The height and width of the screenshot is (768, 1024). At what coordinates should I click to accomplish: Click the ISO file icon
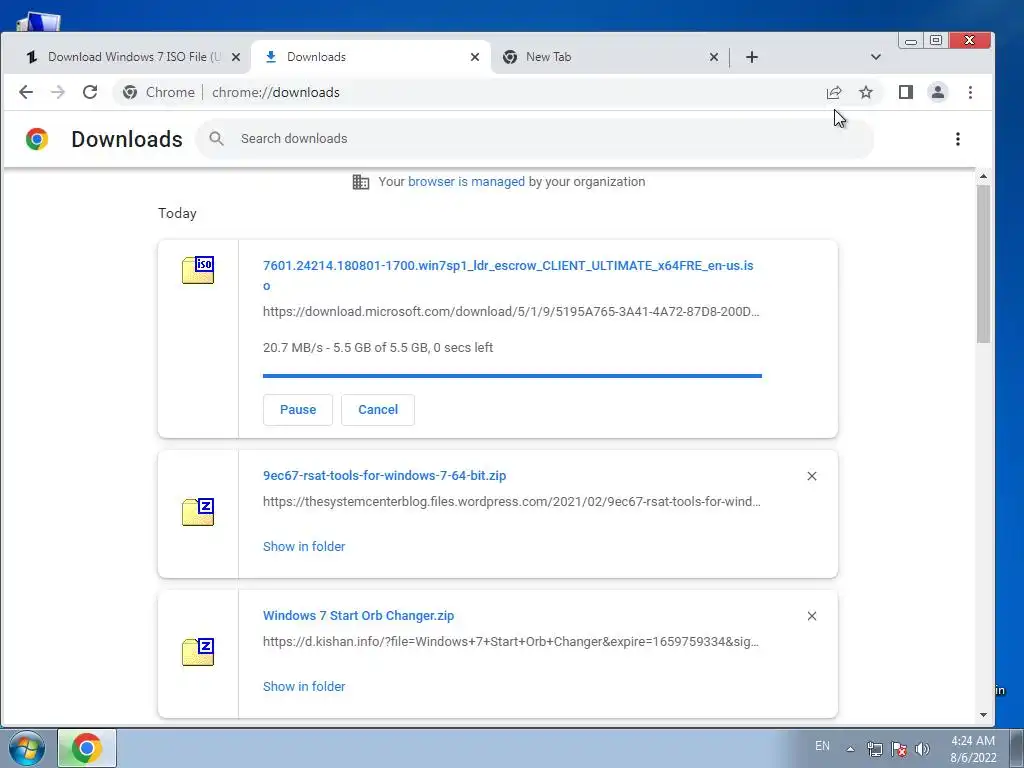198,270
